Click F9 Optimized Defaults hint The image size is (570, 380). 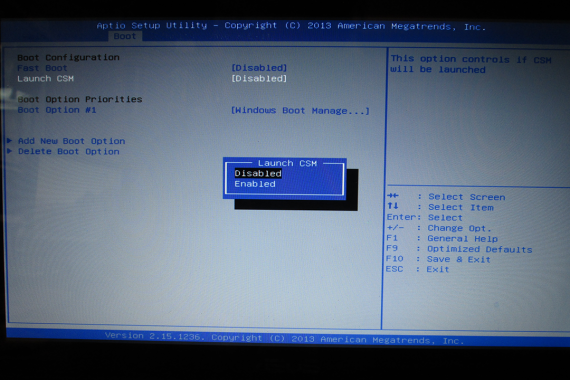point(459,249)
